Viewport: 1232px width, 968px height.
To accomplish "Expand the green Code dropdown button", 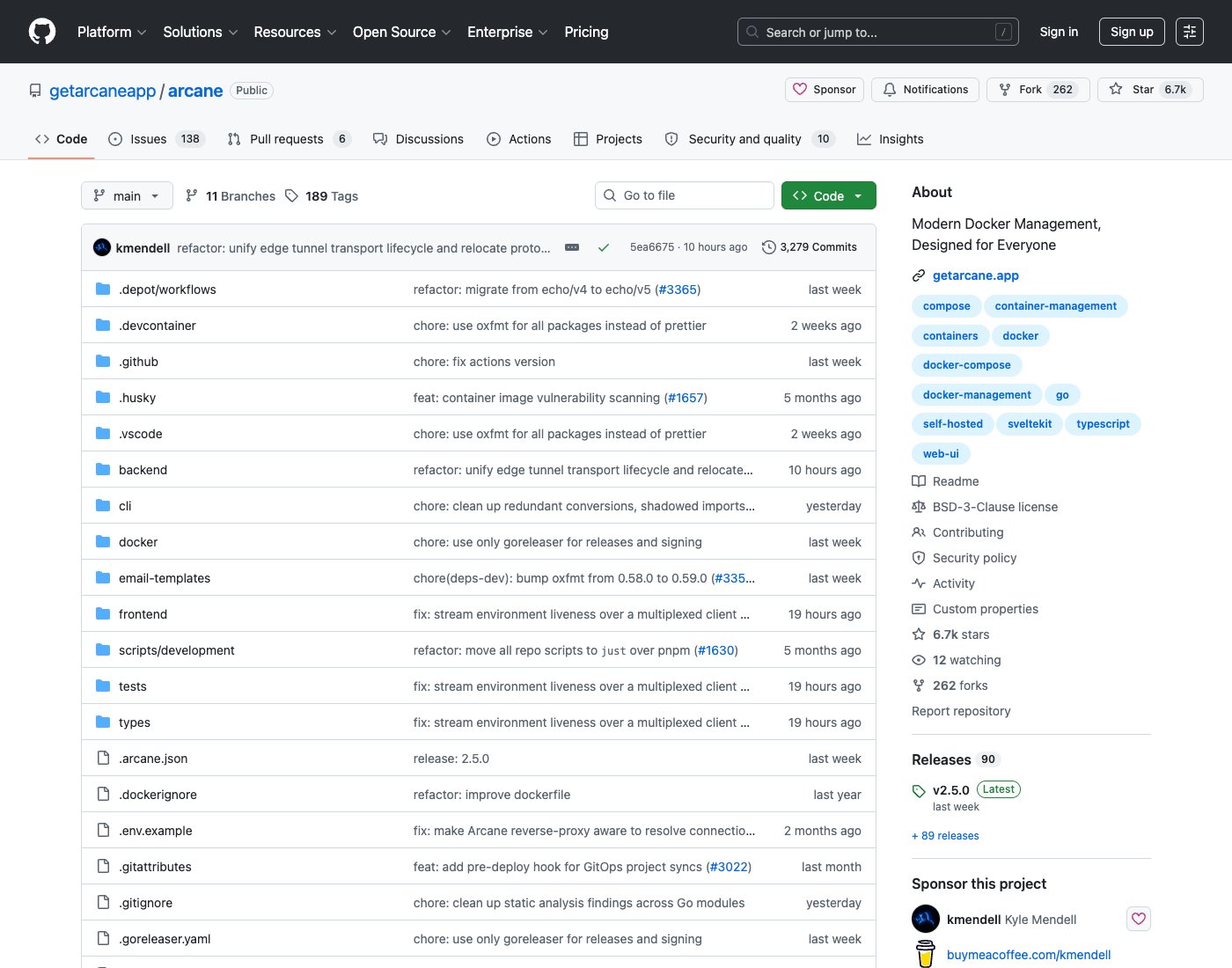I will pyautogui.click(x=829, y=195).
